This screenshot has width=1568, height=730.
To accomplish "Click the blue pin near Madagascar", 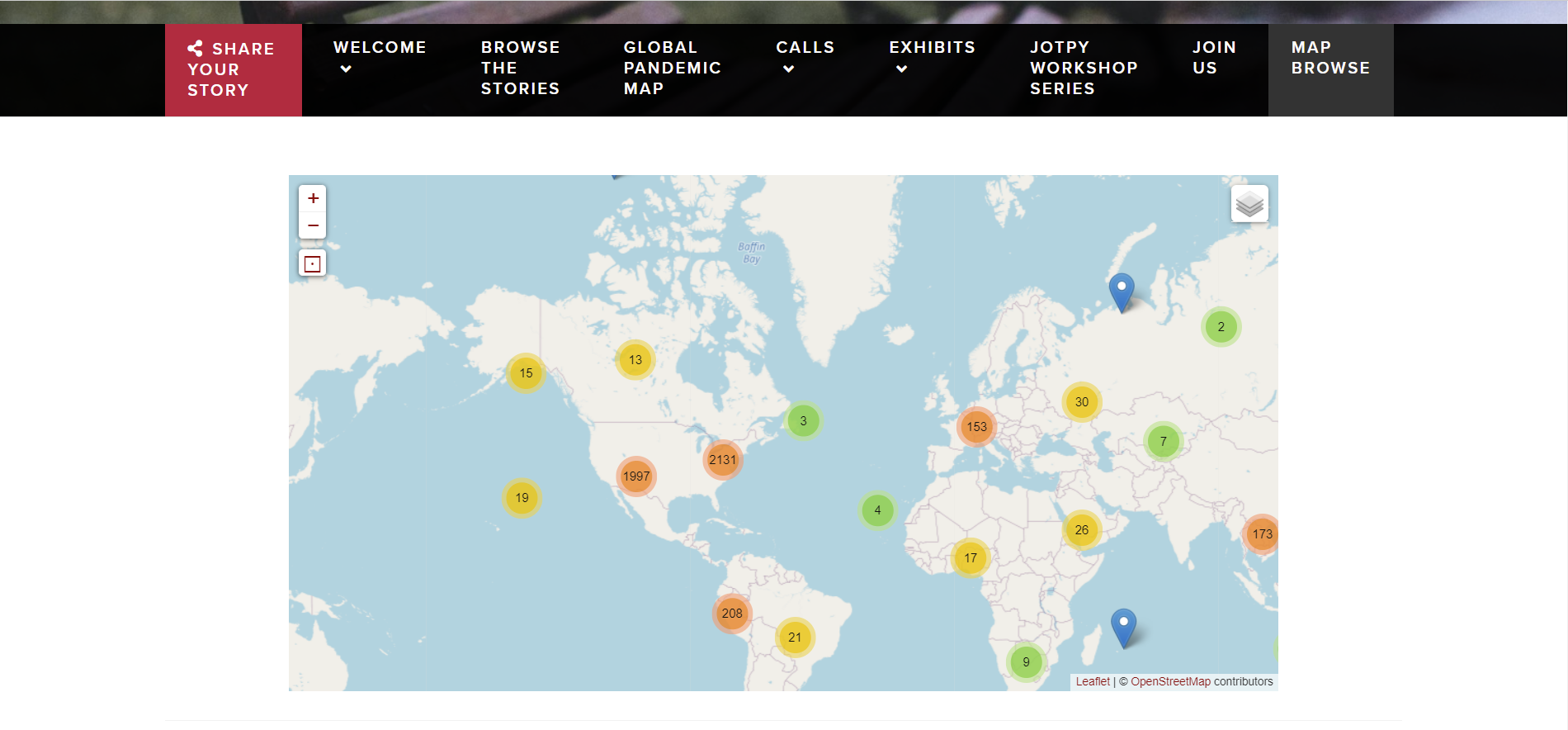I will [x=1123, y=626].
